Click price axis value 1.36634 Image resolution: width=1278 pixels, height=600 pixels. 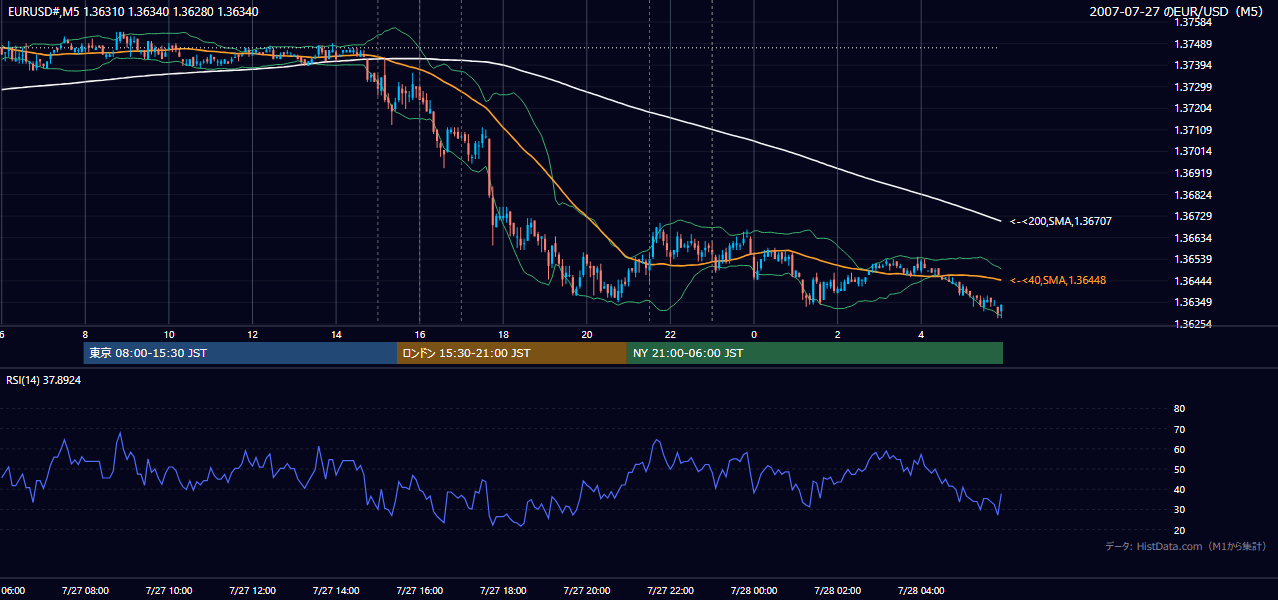pos(1193,238)
